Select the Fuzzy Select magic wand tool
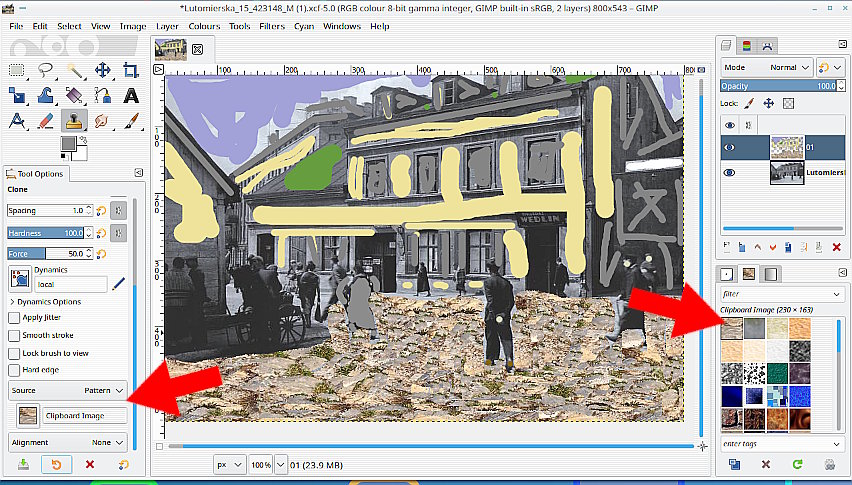Image resolution: width=852 pixels, height=485 pixels. (74, 70)
